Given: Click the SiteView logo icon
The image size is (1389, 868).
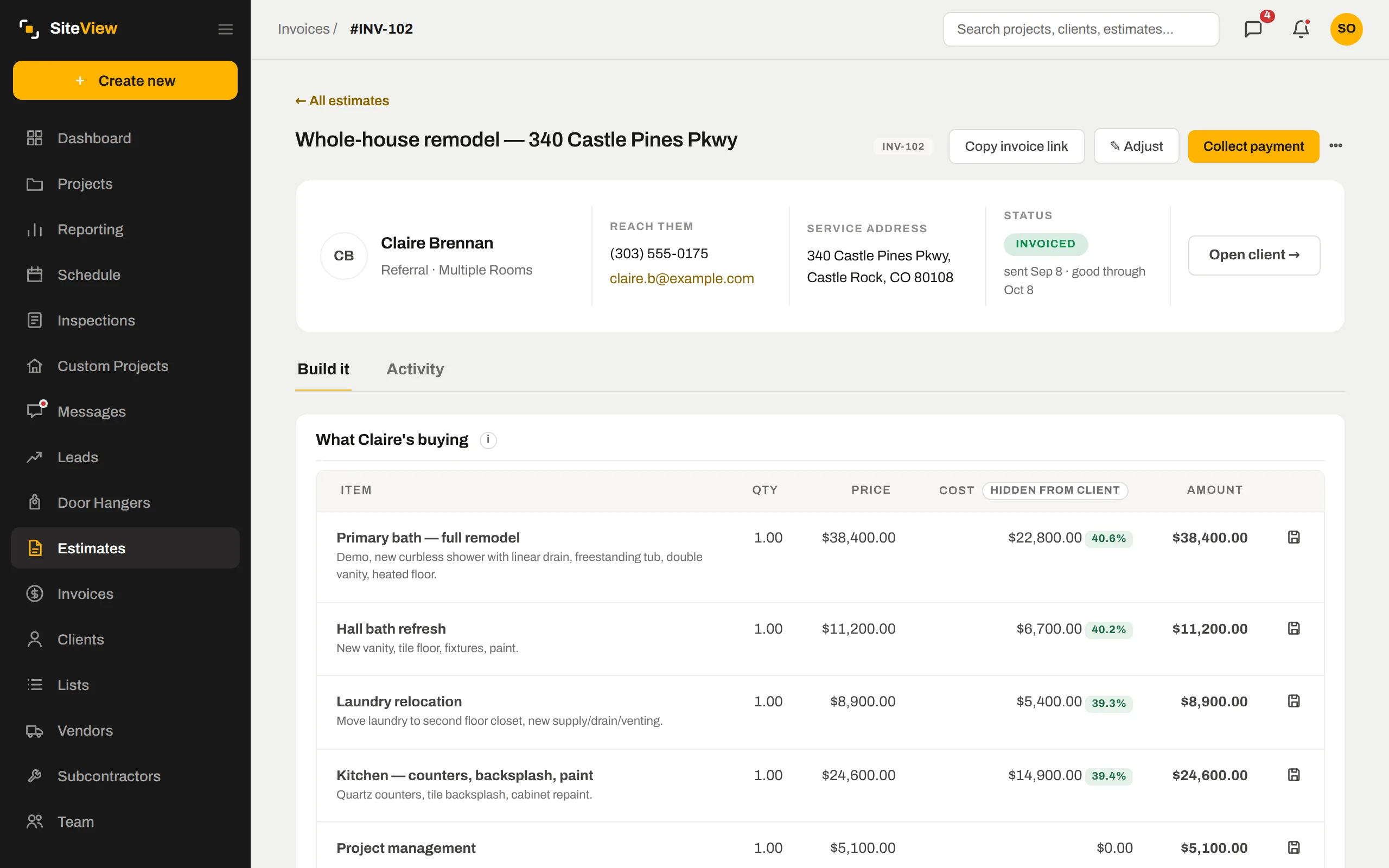Looking at the screenshot, I should [x=29, y=29].
